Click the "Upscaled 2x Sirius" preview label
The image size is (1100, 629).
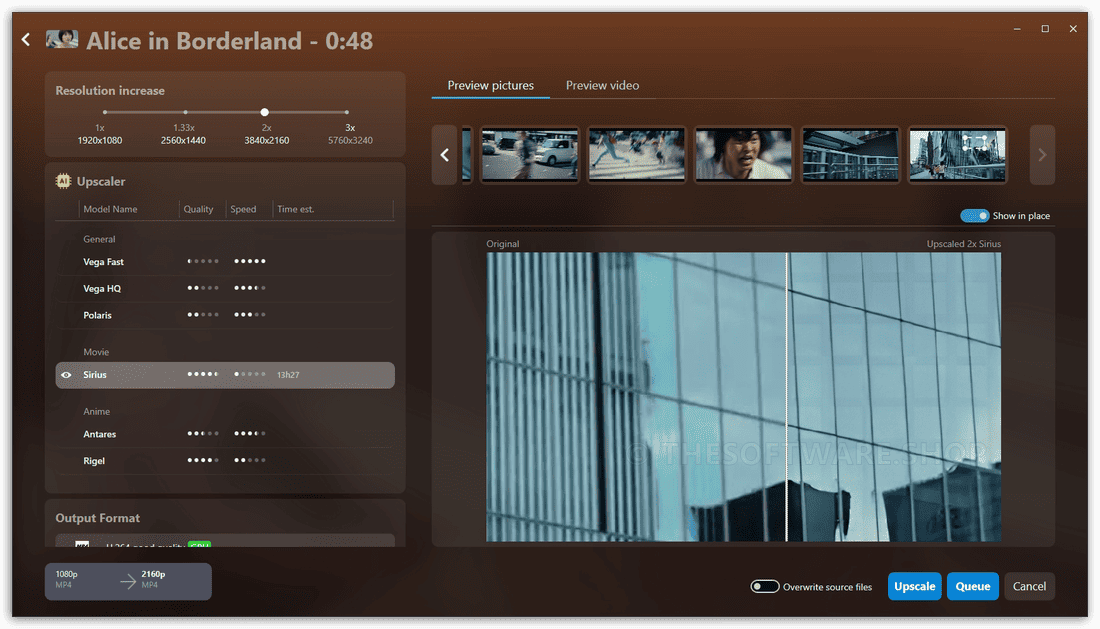point(963,244)
